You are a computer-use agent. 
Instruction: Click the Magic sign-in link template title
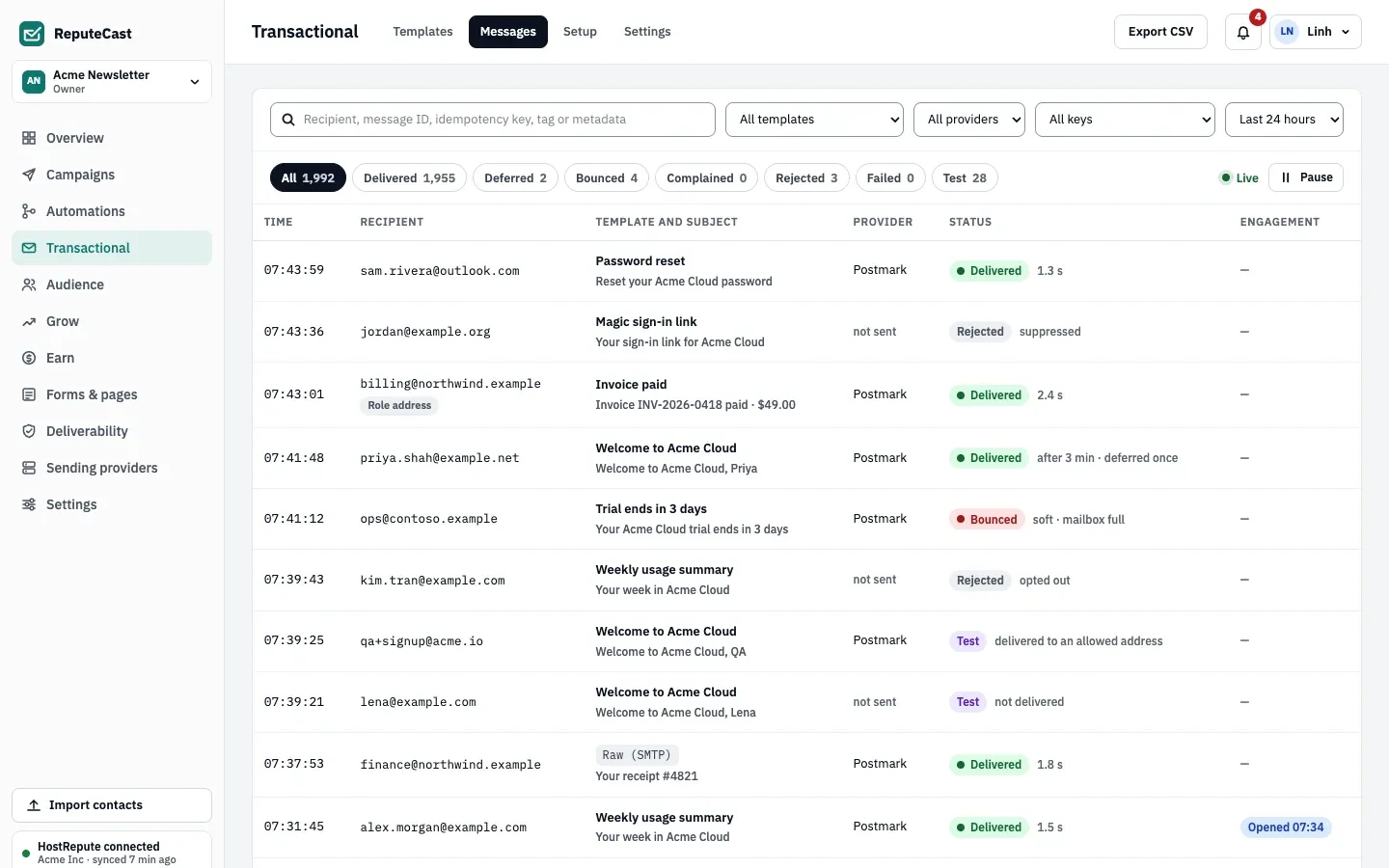646,322
